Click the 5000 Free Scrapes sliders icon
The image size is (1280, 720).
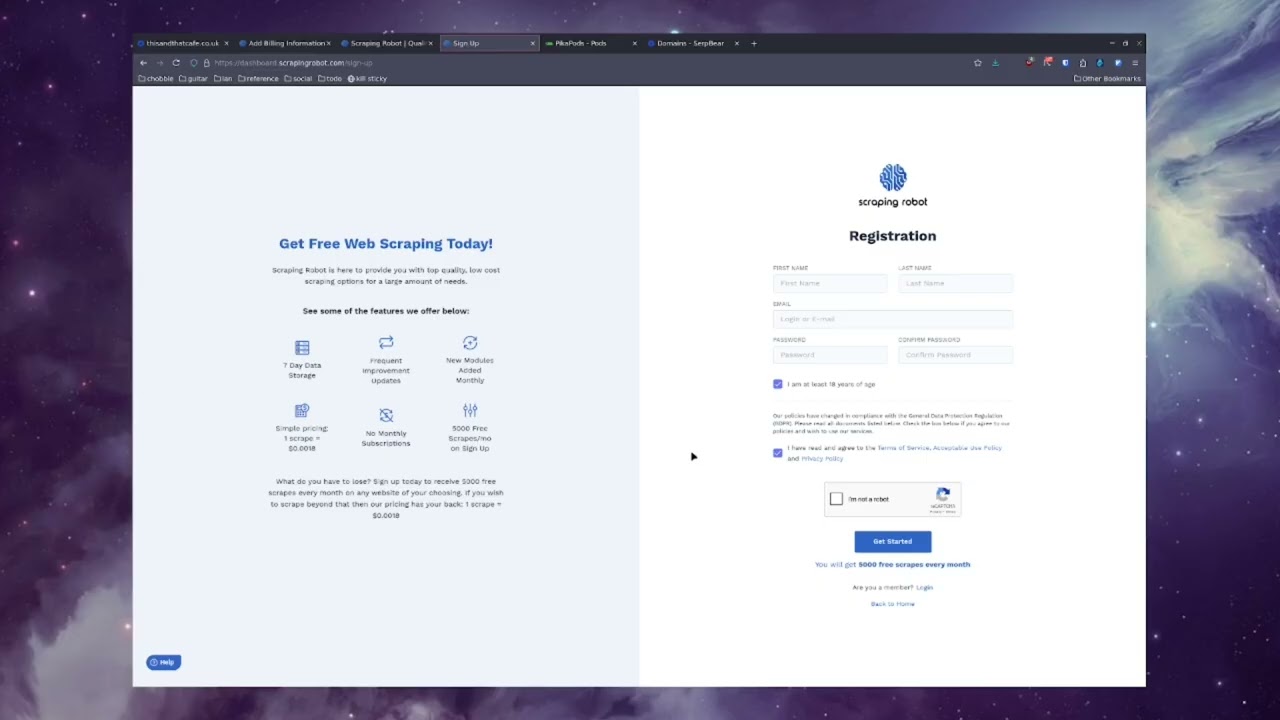(x=470, y=410)
